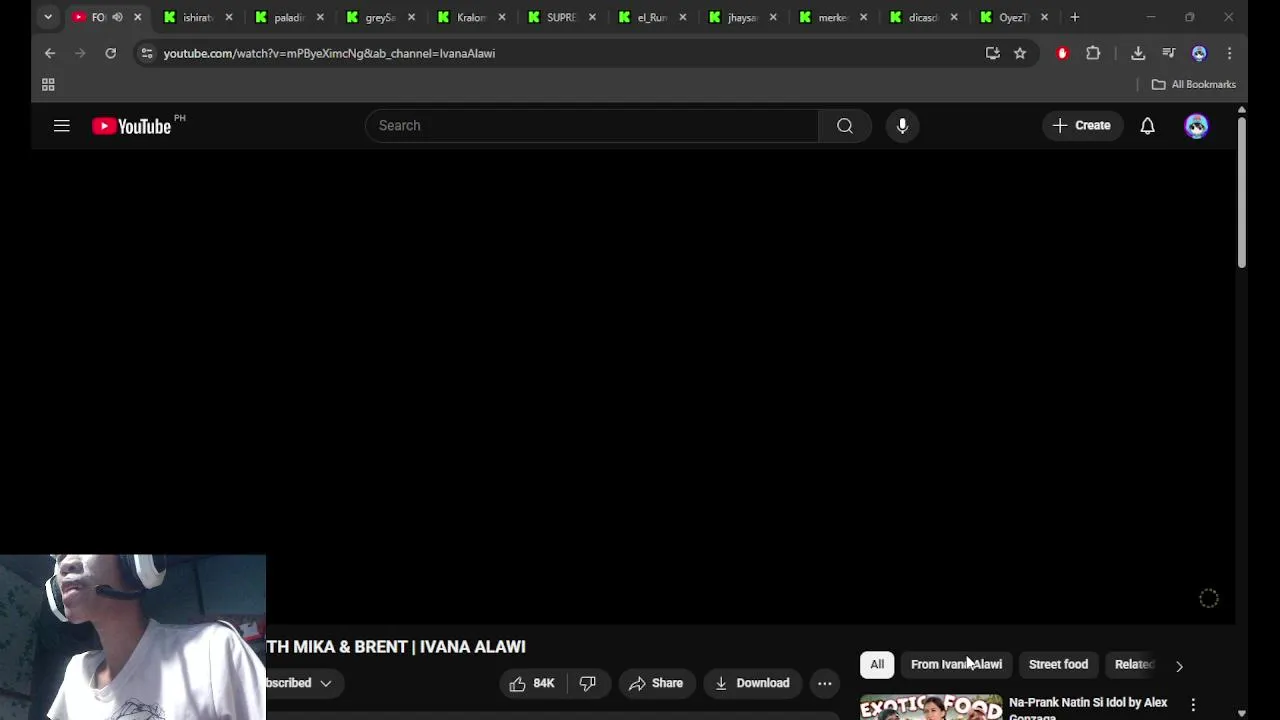Open the YouTube account avatar menu
1280x720 pixels.
coord(1196,126)
